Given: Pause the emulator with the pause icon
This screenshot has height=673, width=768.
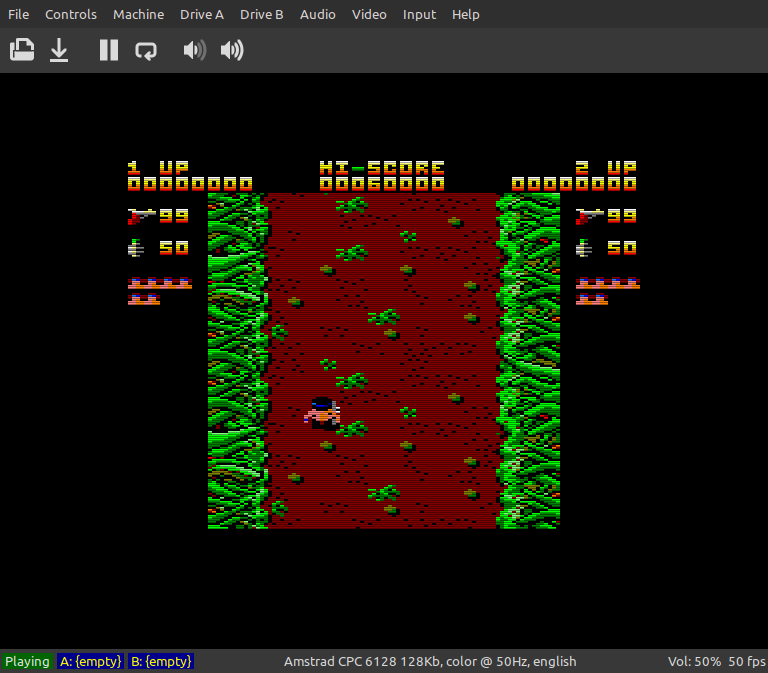Looking at the screenshot, I should (109, 50).
